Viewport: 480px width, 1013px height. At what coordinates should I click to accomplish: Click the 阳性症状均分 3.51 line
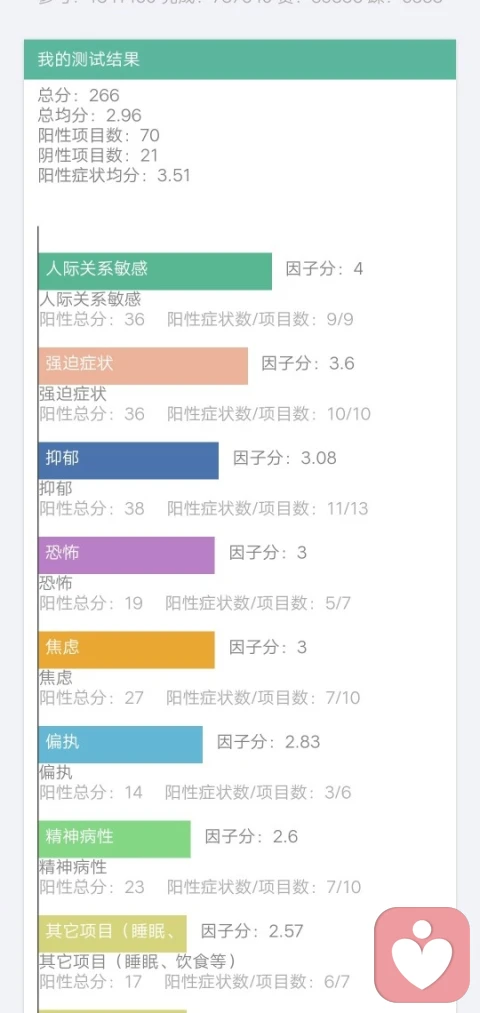[x=114, y=176]
